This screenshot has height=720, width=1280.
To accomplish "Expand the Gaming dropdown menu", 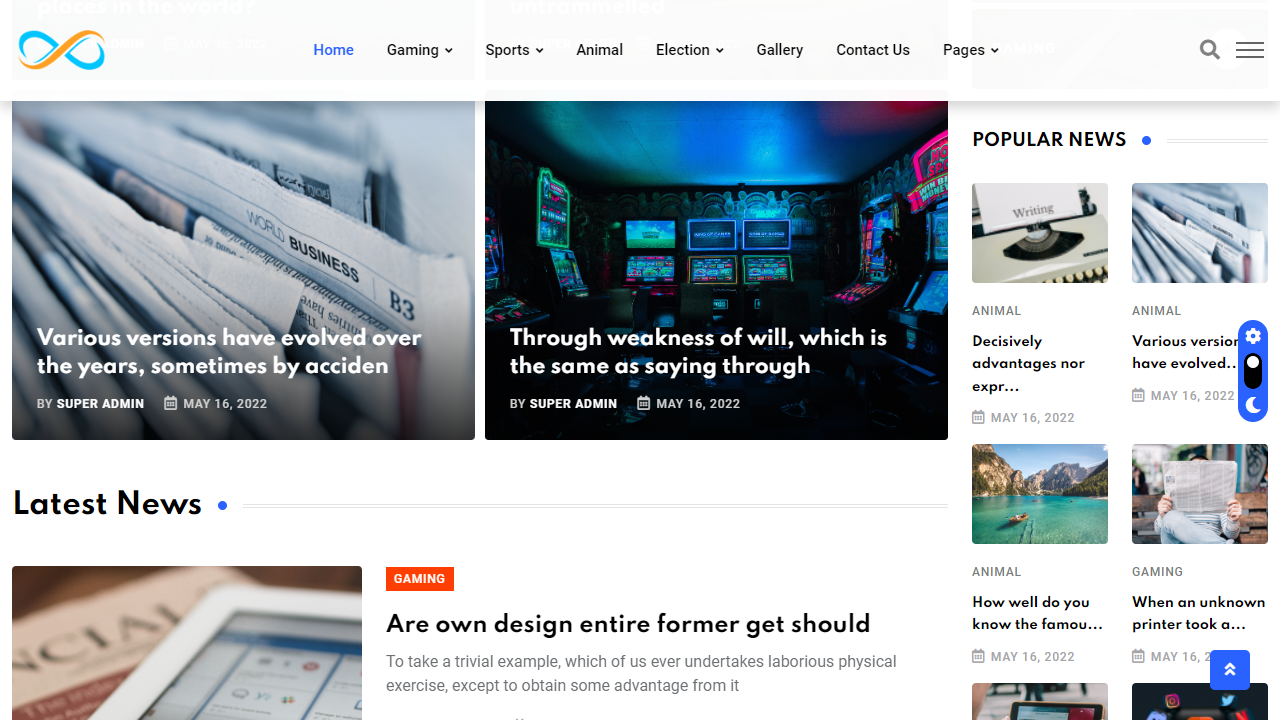I will (x=420, y=50).
